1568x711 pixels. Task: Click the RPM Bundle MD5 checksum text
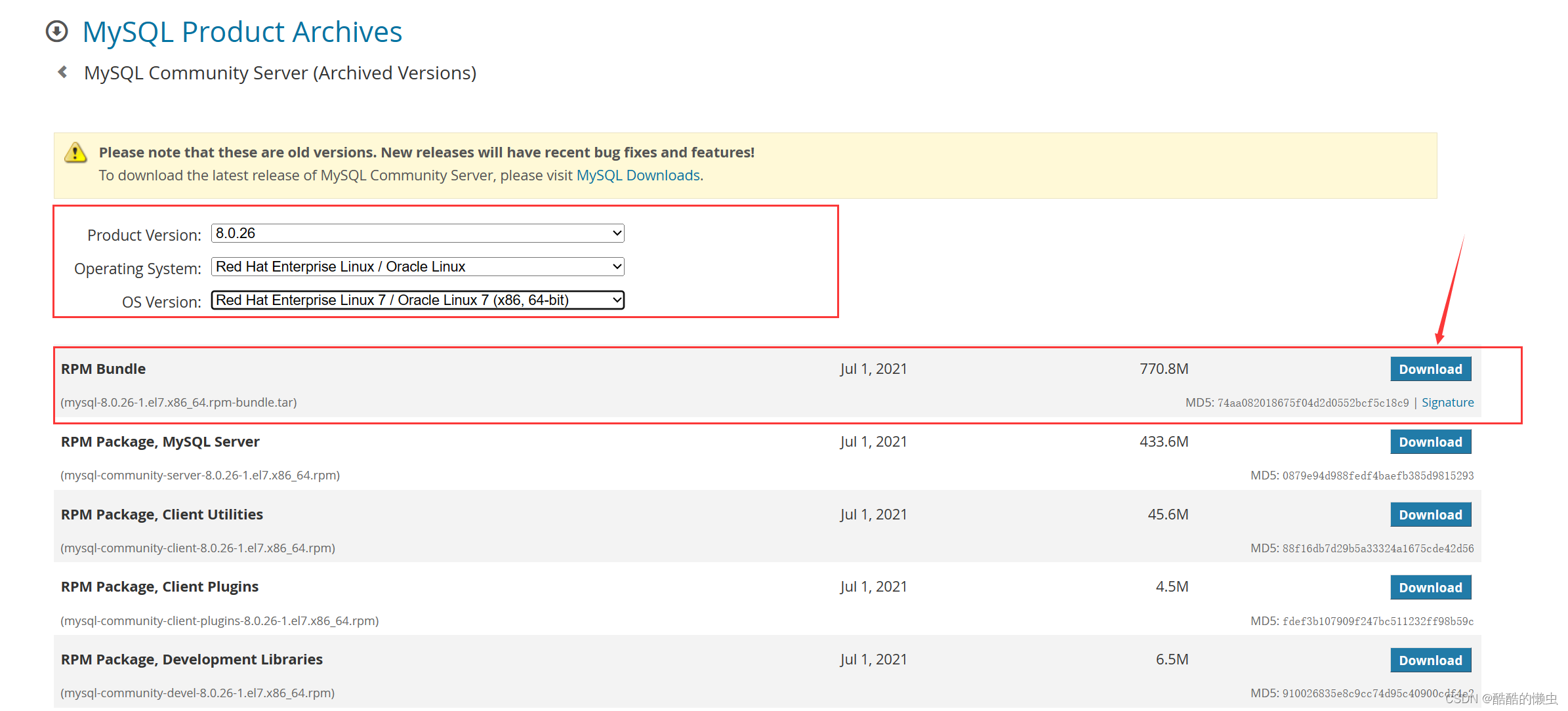coord(1297,403)
